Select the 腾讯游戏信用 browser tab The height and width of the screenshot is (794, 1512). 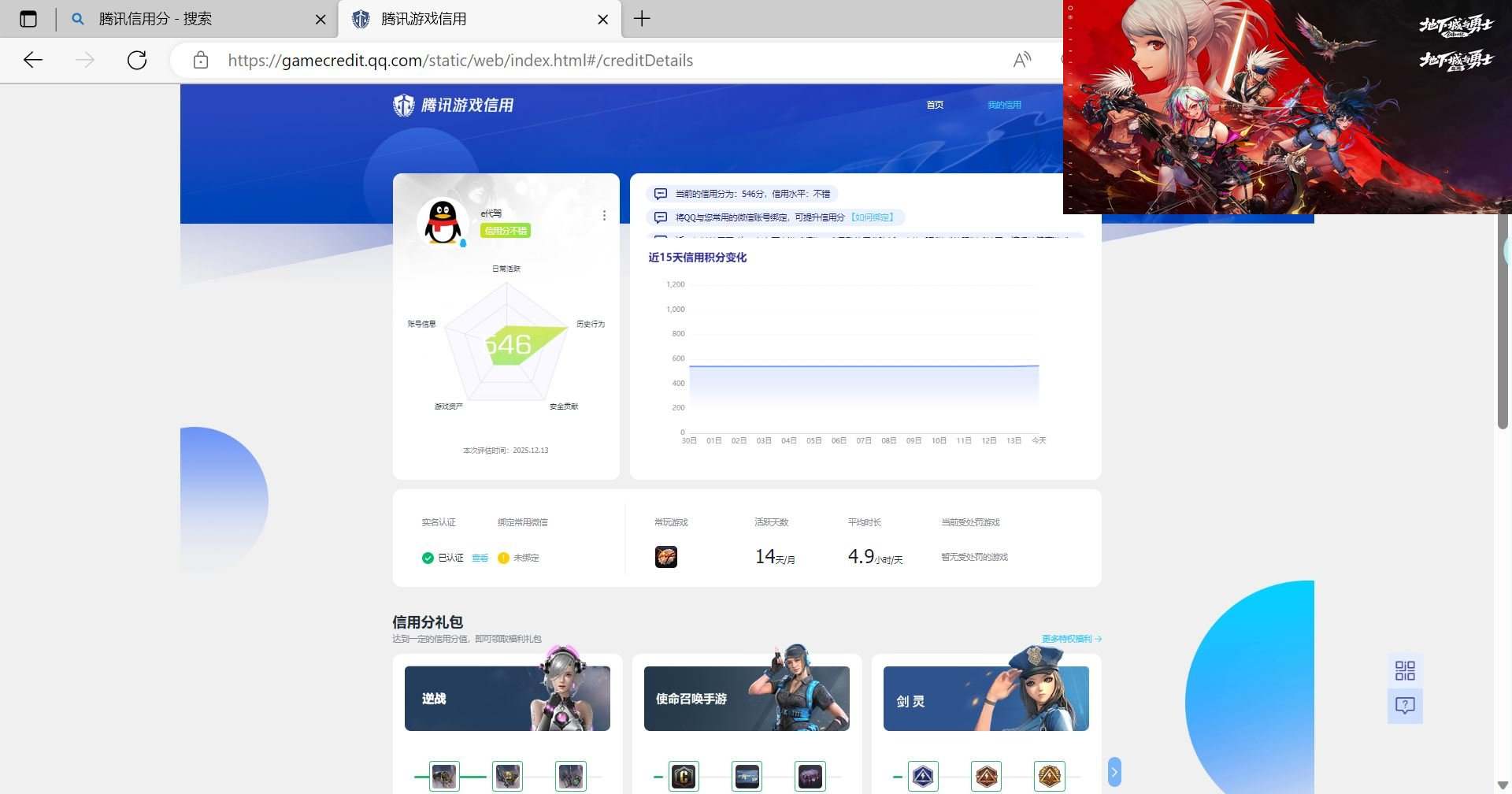pos(479,19)
